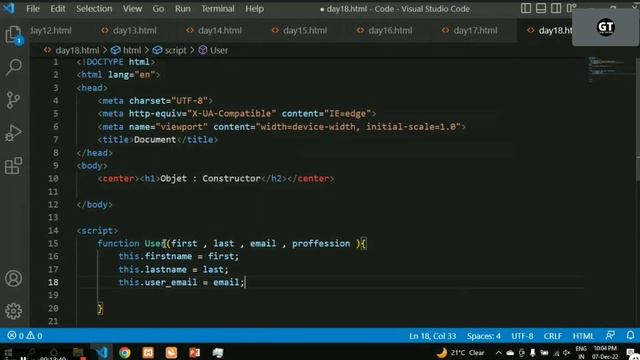Screen dimensions: 640x360
Task: Click the feedback icon in status bar
Action: click(x=610, y=335)
